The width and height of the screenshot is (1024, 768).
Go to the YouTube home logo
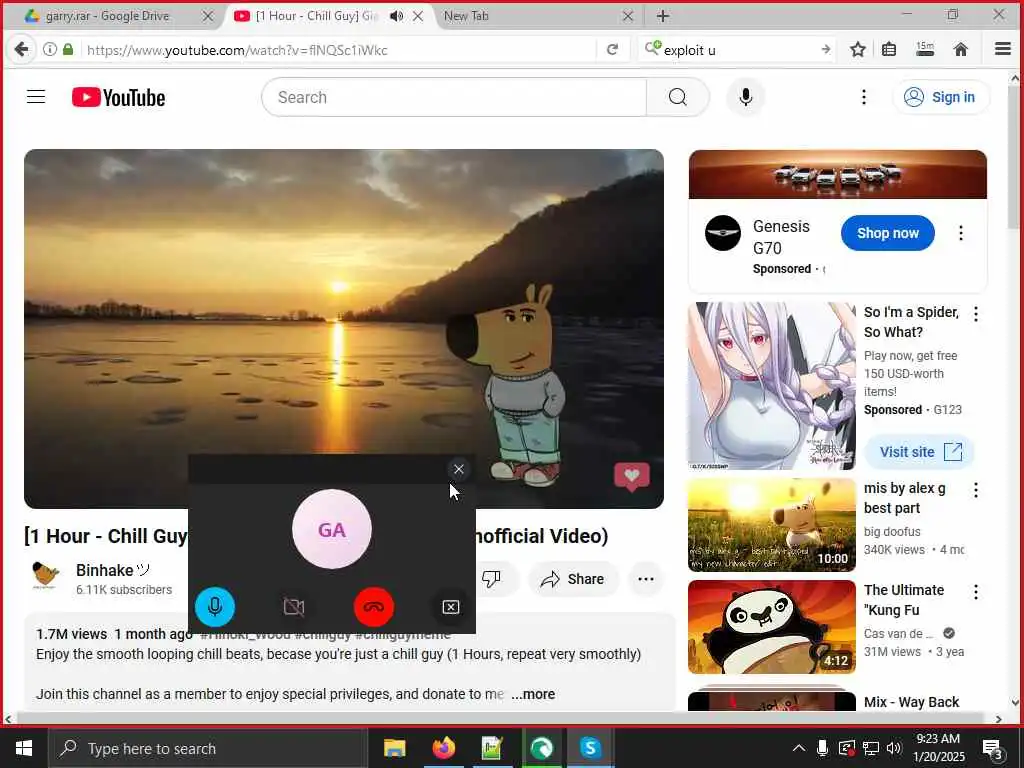pyautogui.click(x=118, y=97)
